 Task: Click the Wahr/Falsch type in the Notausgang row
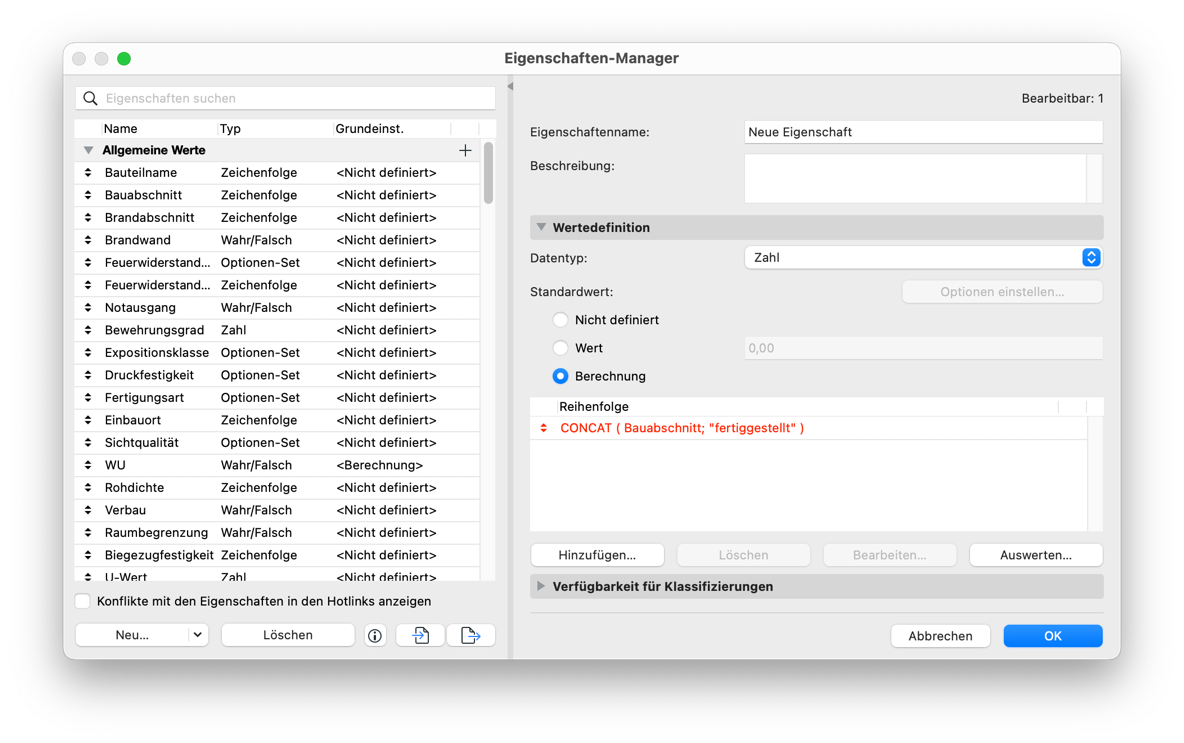click(256, 308)
